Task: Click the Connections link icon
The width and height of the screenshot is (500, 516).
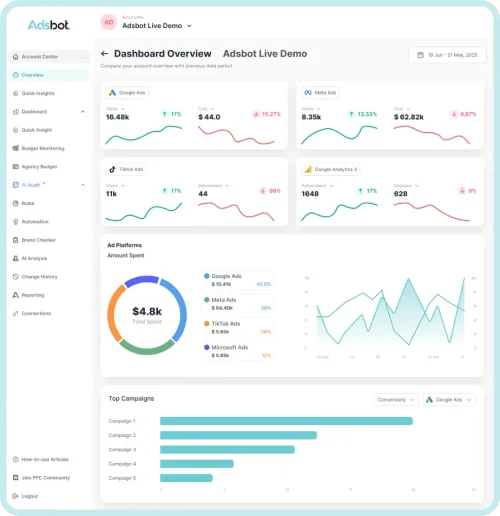Action: coord(15,313)
